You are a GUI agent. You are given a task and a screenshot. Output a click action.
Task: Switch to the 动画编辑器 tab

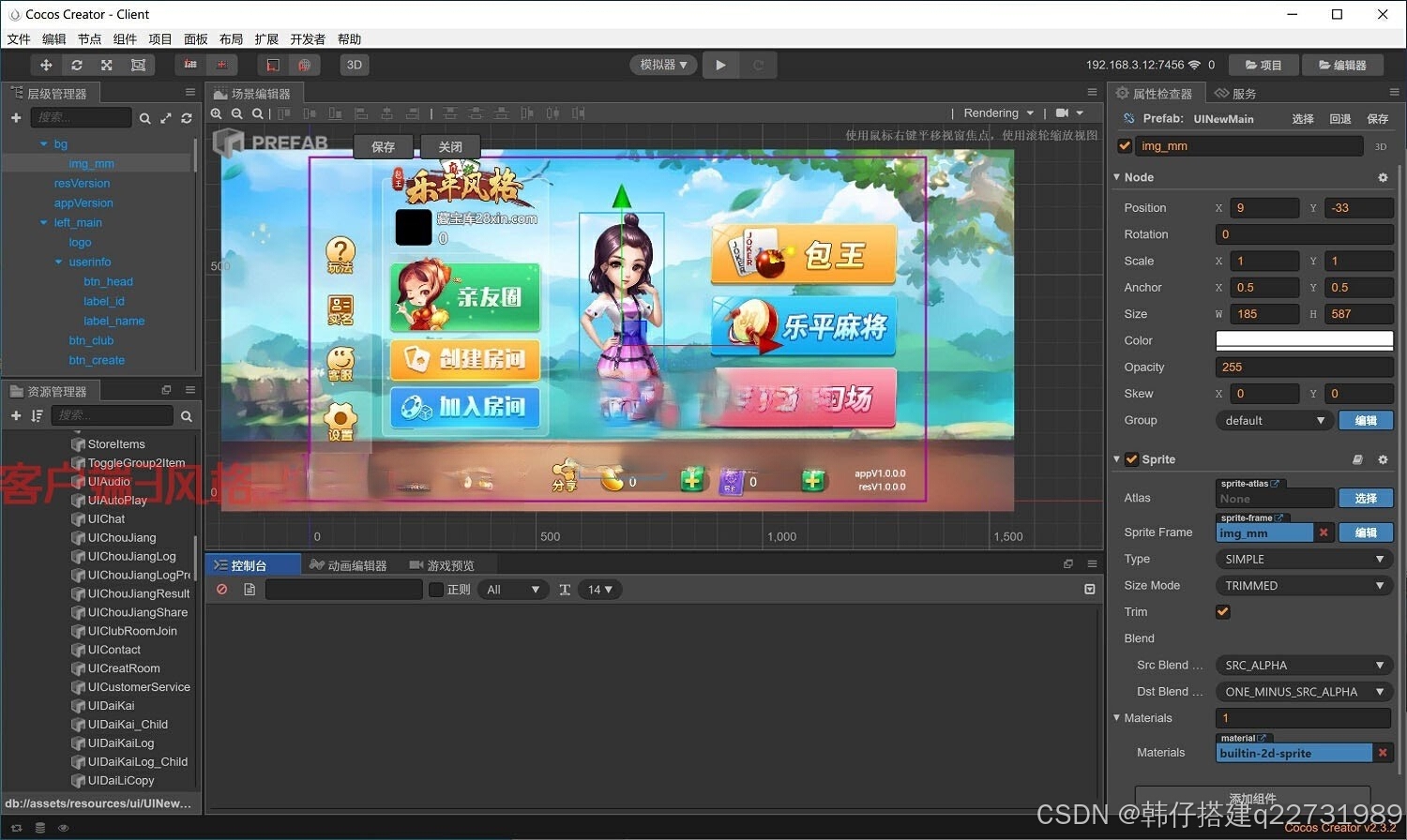coord(349,565)
